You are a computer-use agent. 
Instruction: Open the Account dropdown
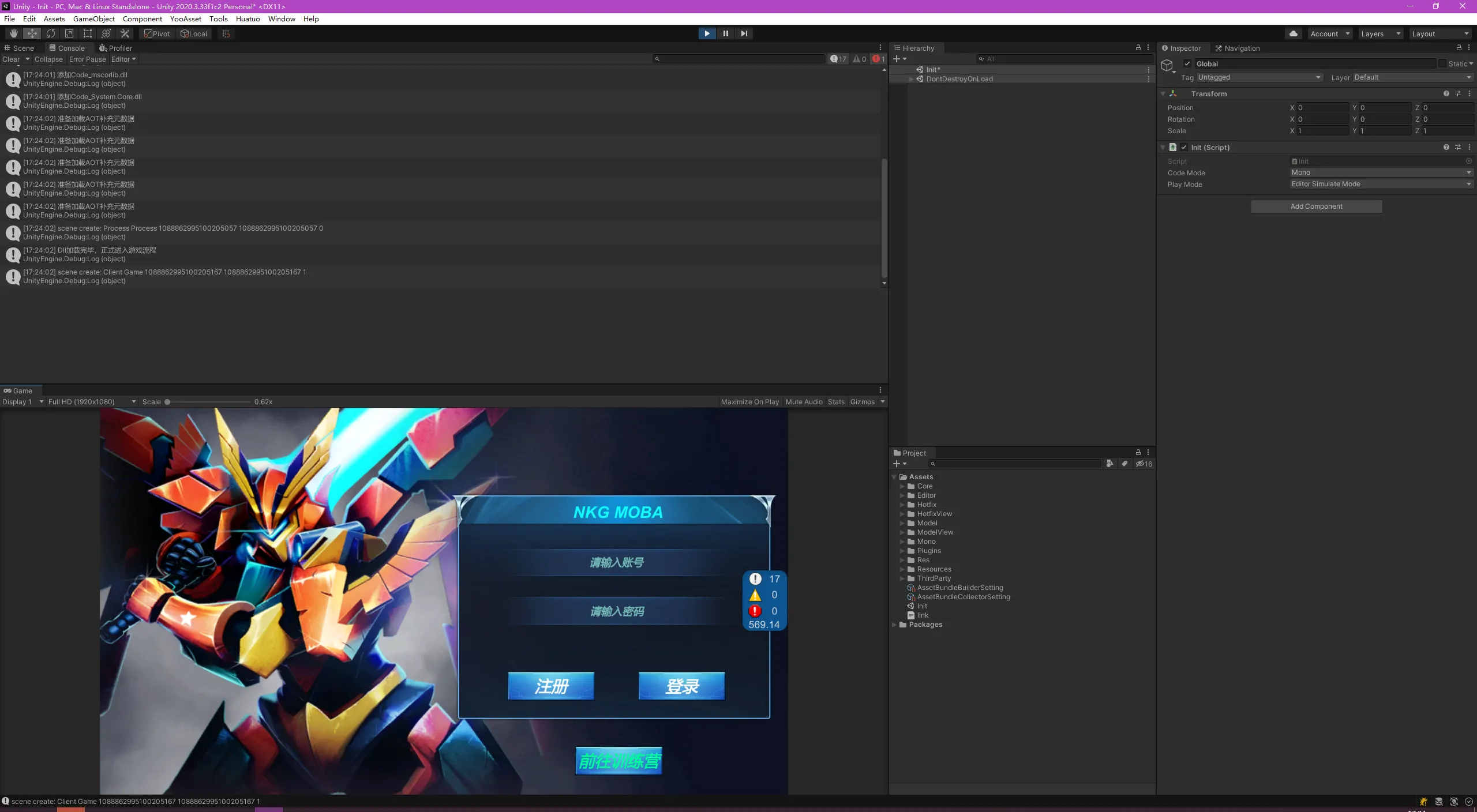point(1330,33)
